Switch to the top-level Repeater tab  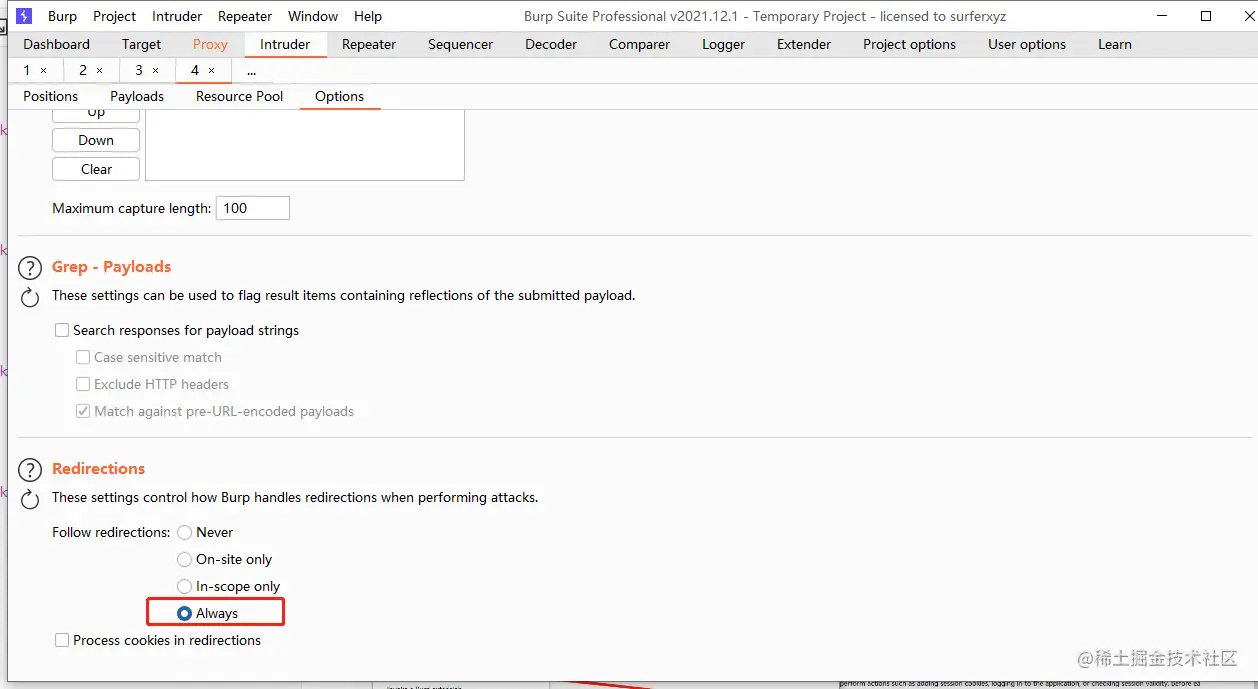(369, 44)
